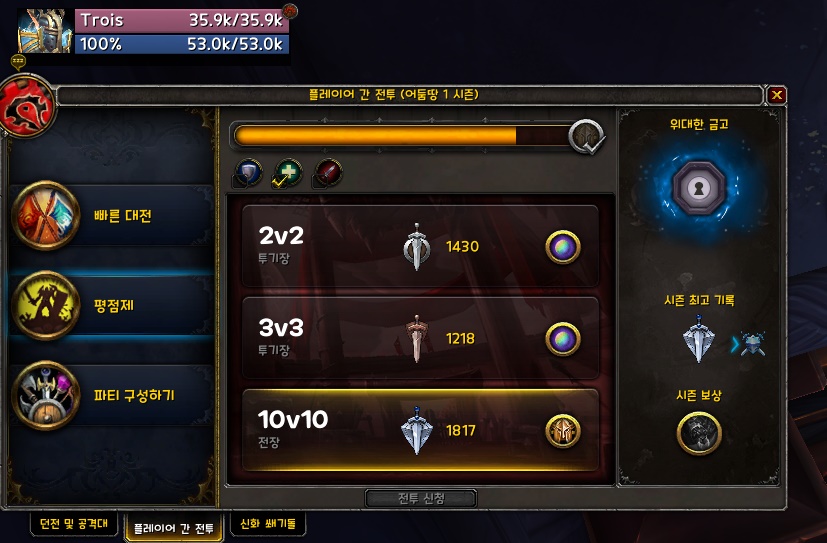Select the 3v3 투기장 arena bracket

420,338
